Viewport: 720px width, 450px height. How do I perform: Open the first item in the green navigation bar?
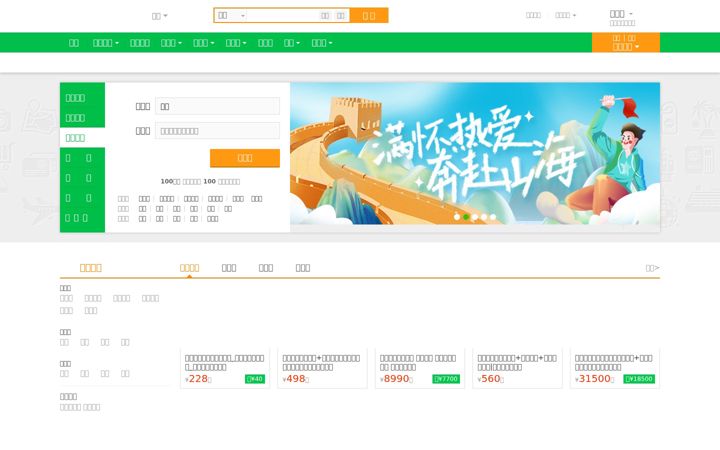(x=73, y=43)
